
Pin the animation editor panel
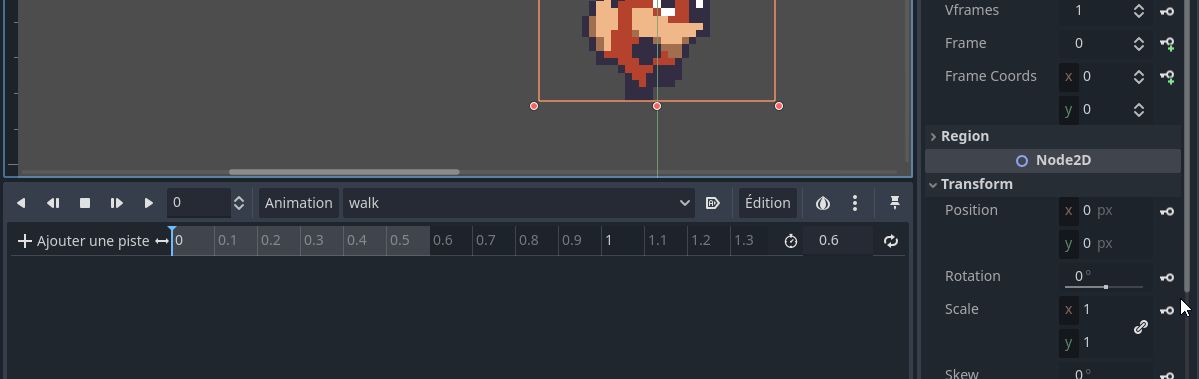pyautogui.click(x=895, y=203)
